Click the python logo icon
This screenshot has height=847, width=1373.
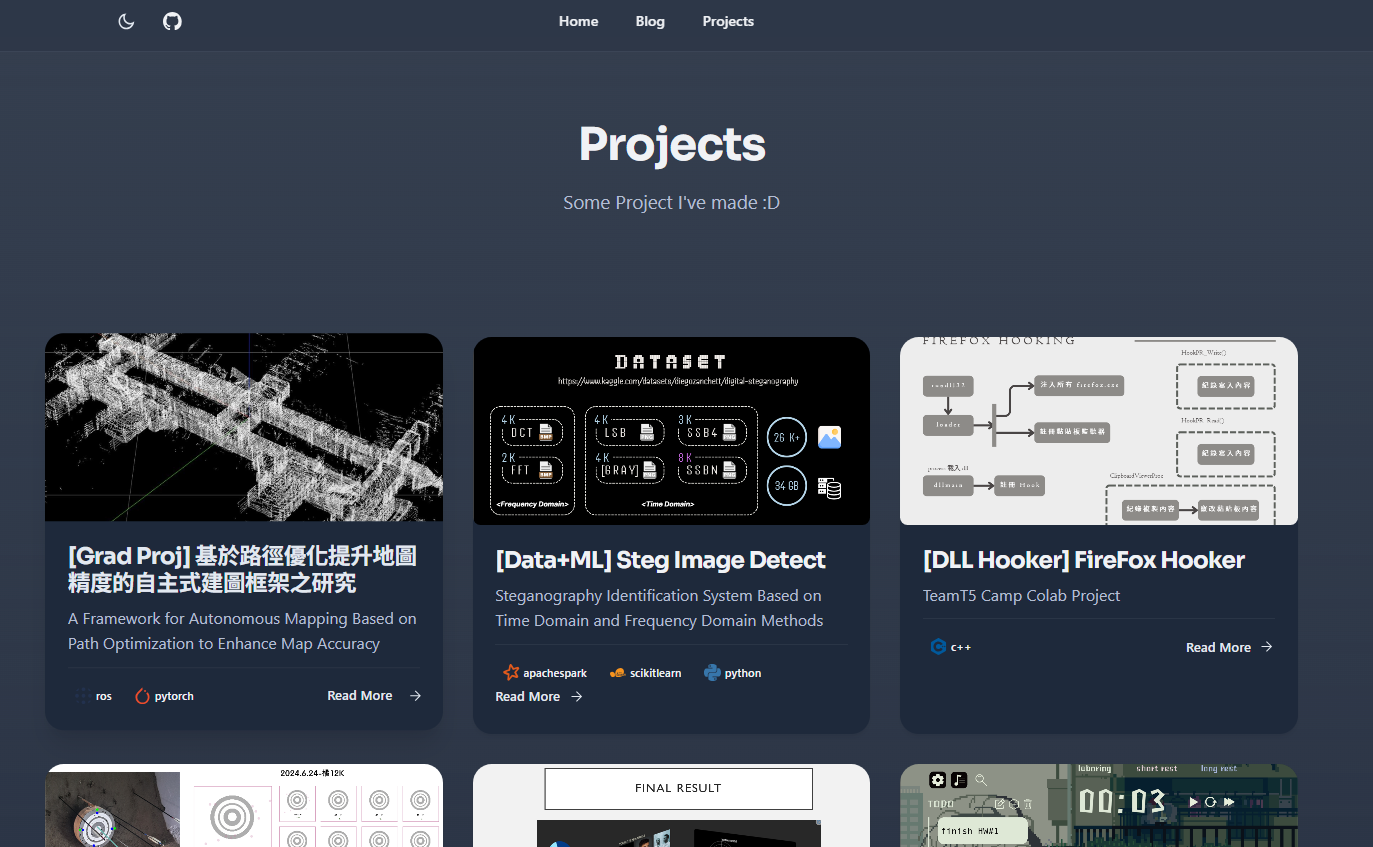pyautogui.click(x=712, y=673)
